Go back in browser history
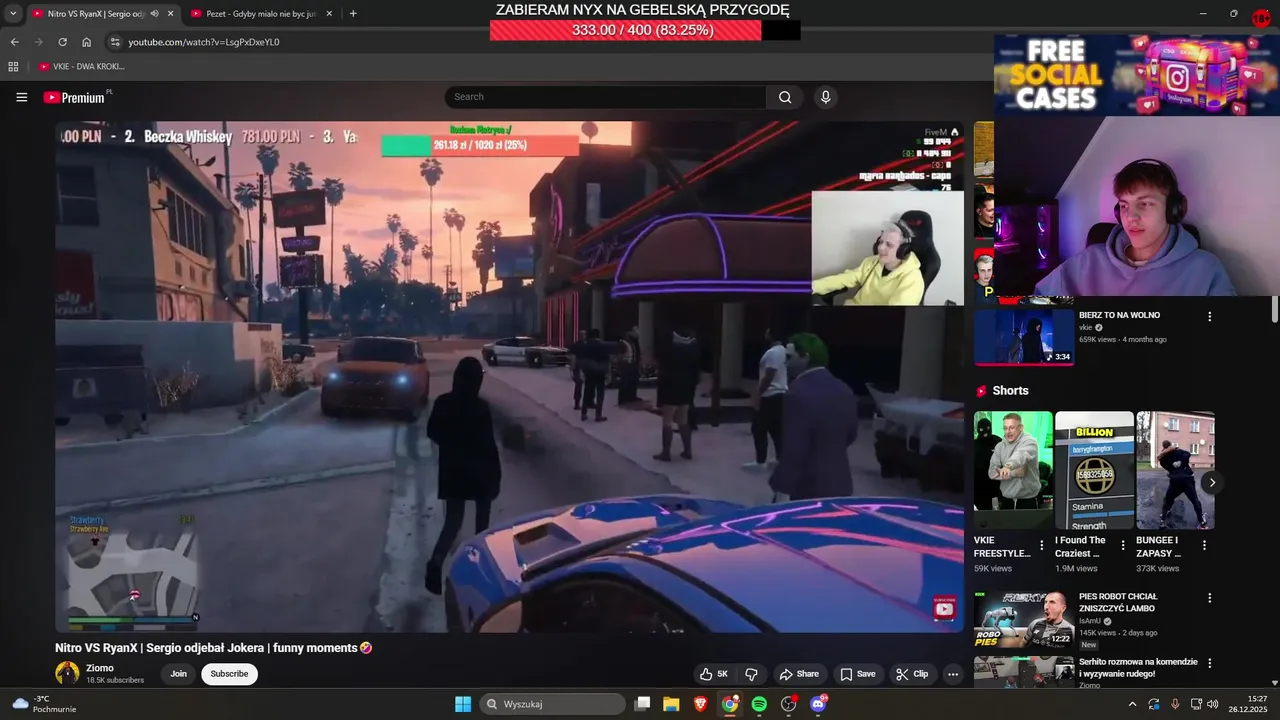 click(x=14, y=42)
